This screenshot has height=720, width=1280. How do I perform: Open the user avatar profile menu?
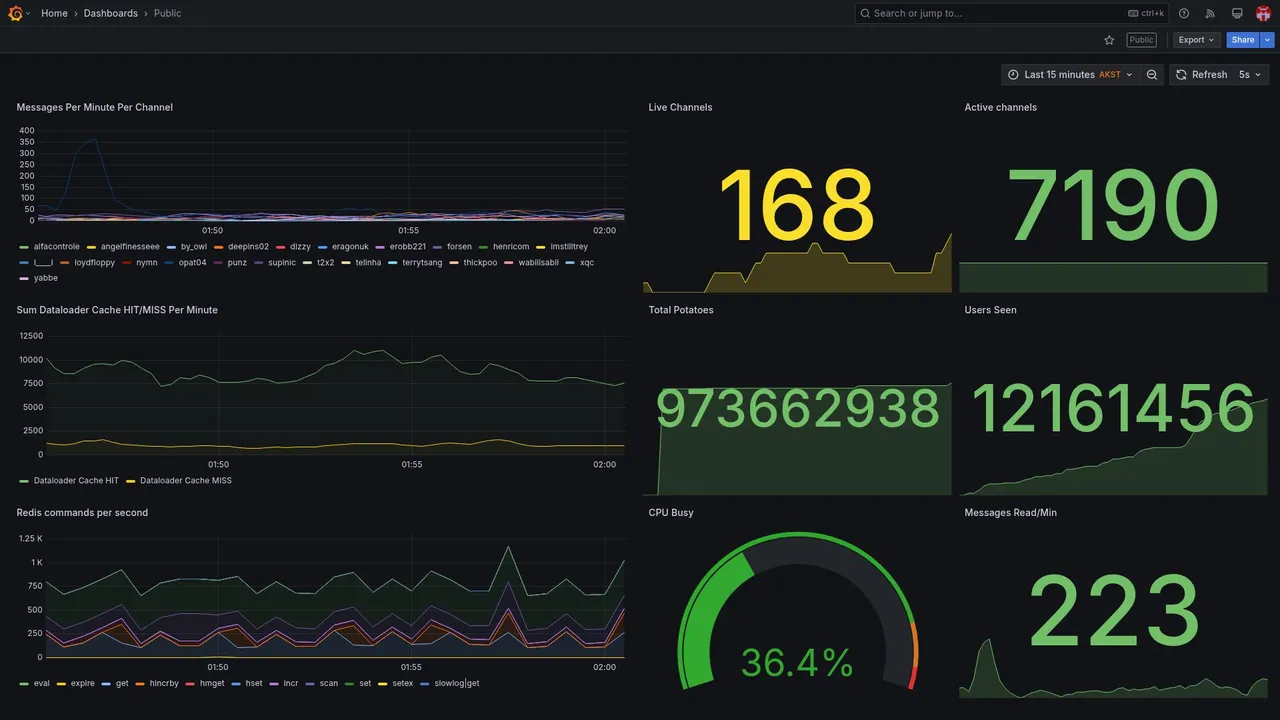[1263, 13]
